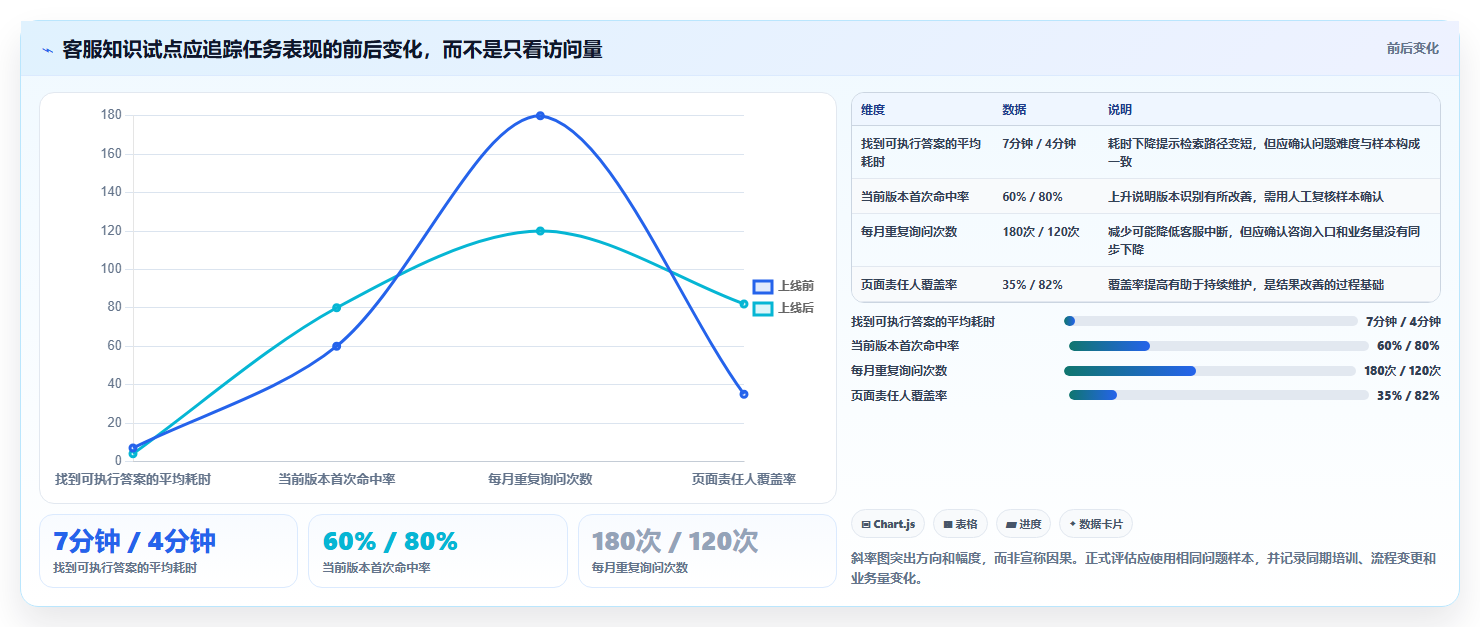Click the 当前版本首次命中率 progress bar
The image size is (1480, 627).
coord(1218,346)
